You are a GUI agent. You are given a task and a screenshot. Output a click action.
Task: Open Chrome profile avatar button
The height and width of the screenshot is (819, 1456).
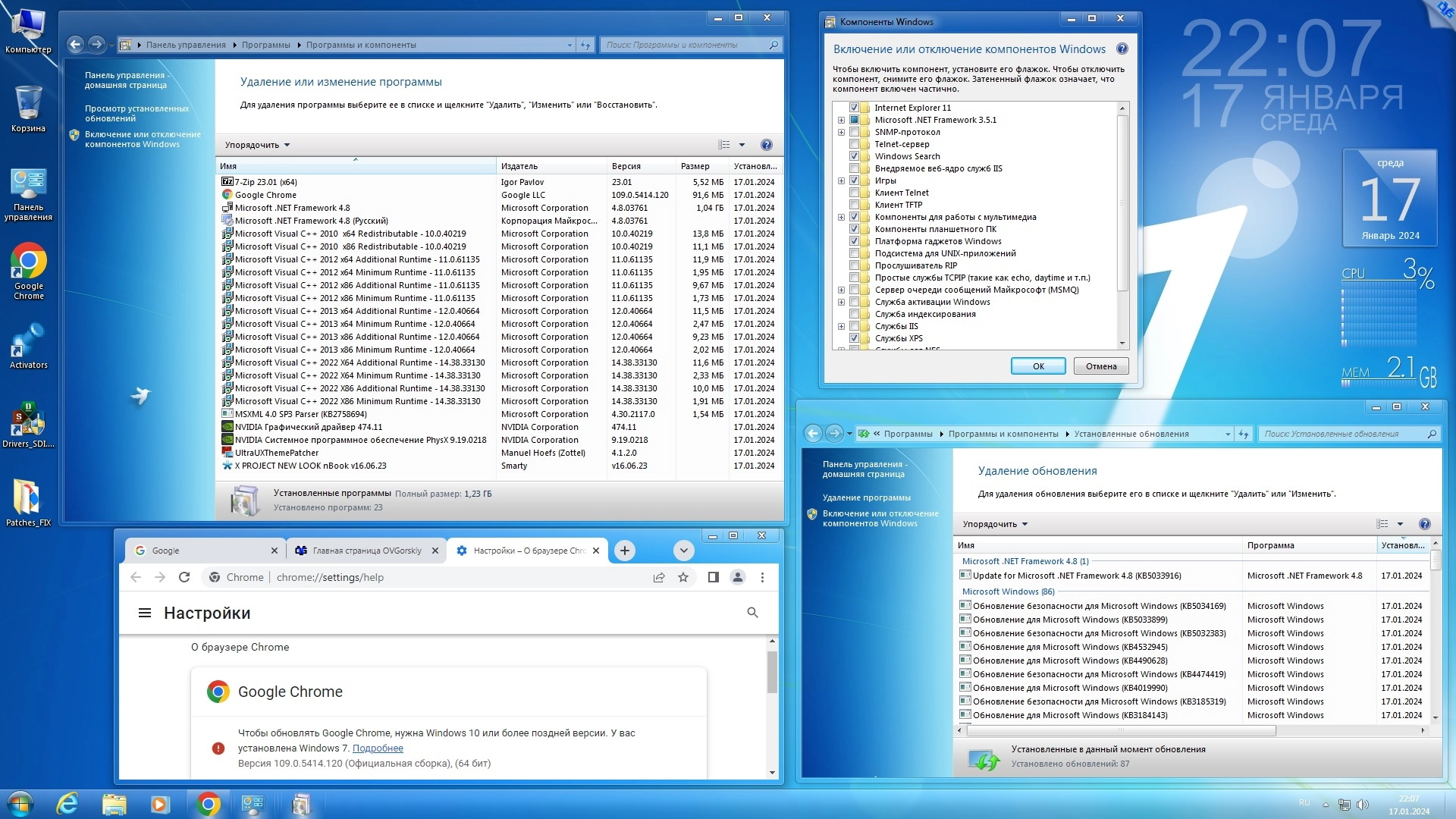737,577
